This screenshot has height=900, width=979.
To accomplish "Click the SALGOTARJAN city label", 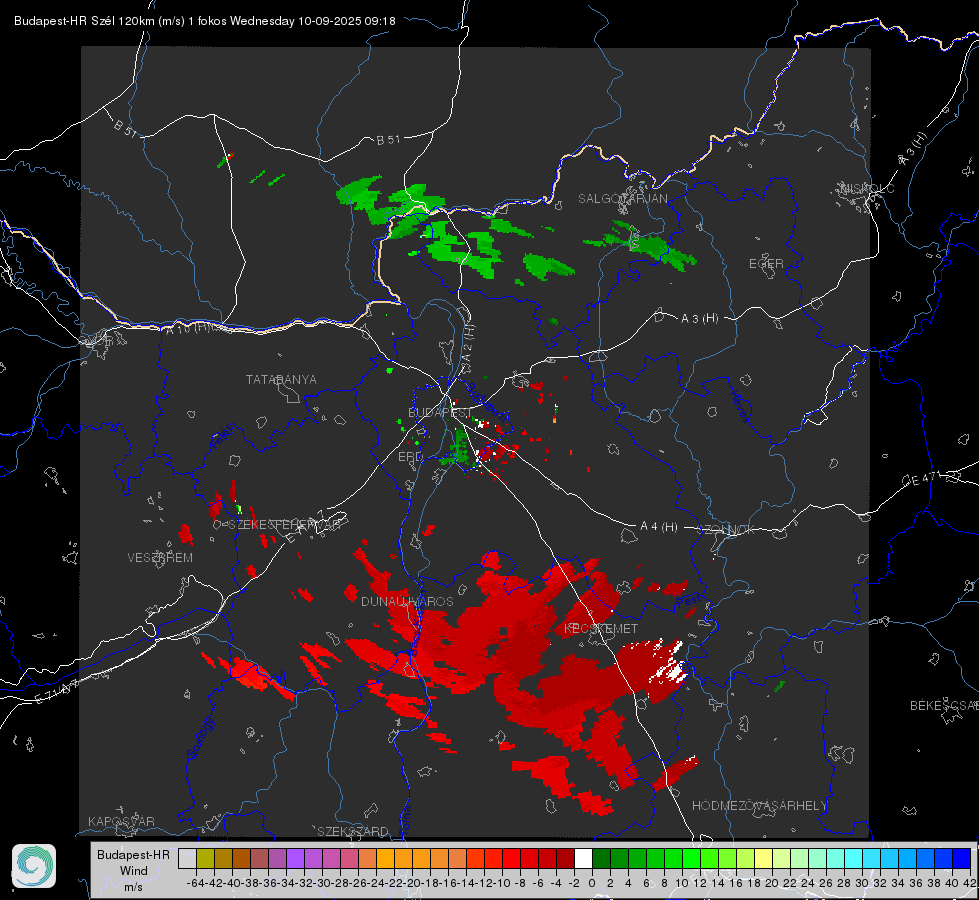I will [x=622, y=199].
